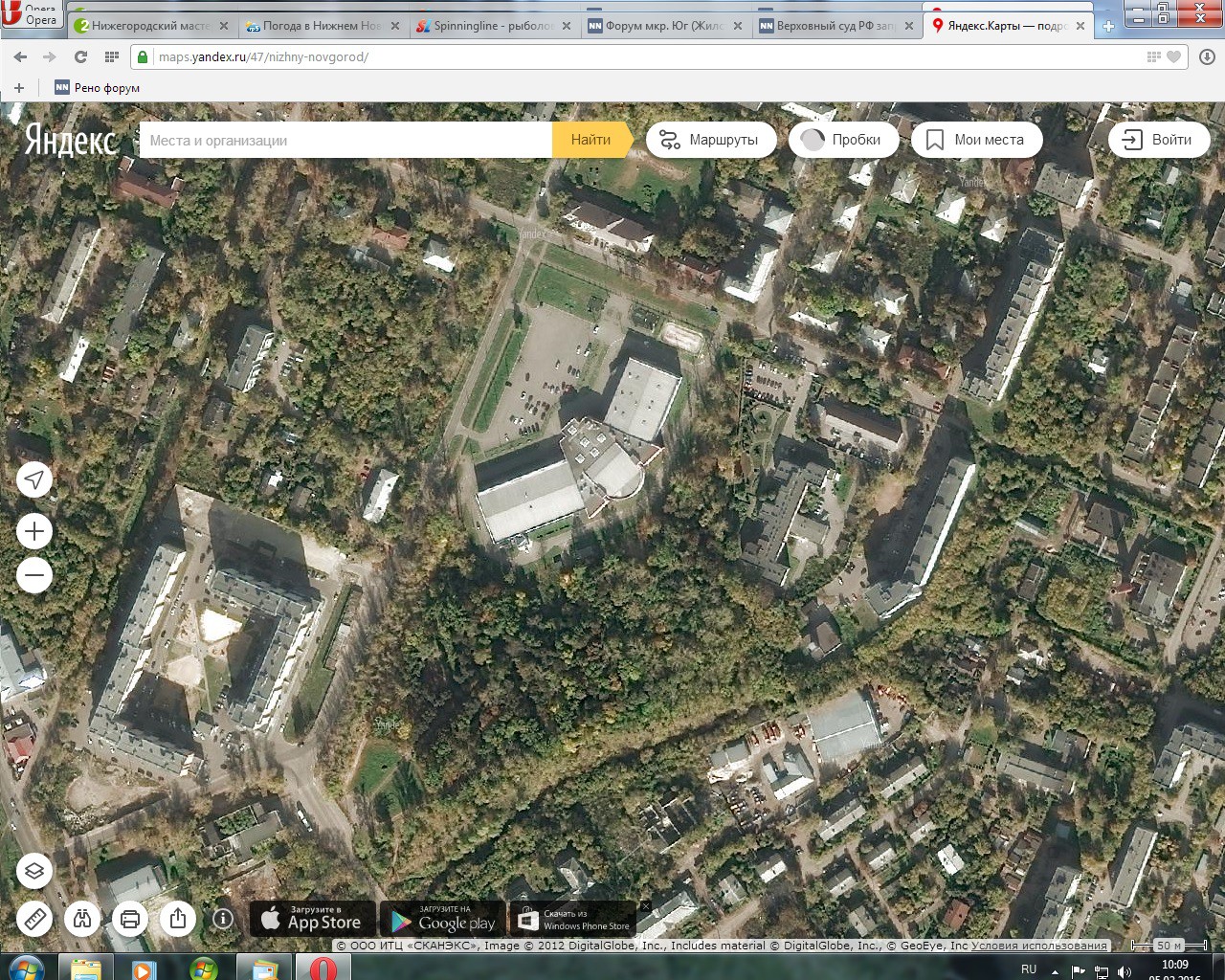
Task: Click the geolocation arrow icon
Action: (x=34, y=479)
